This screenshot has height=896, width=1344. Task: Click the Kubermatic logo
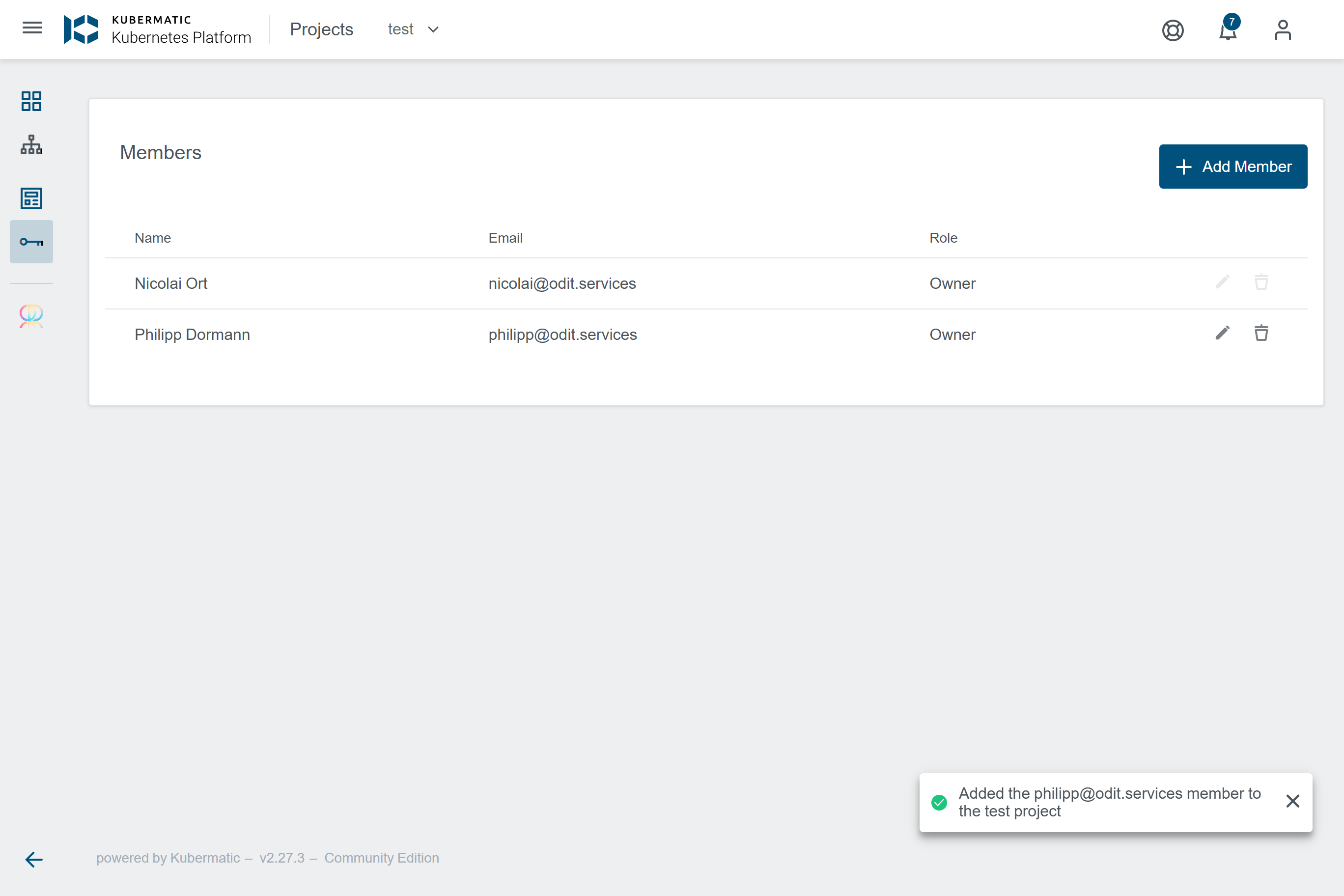pos(81,29)
